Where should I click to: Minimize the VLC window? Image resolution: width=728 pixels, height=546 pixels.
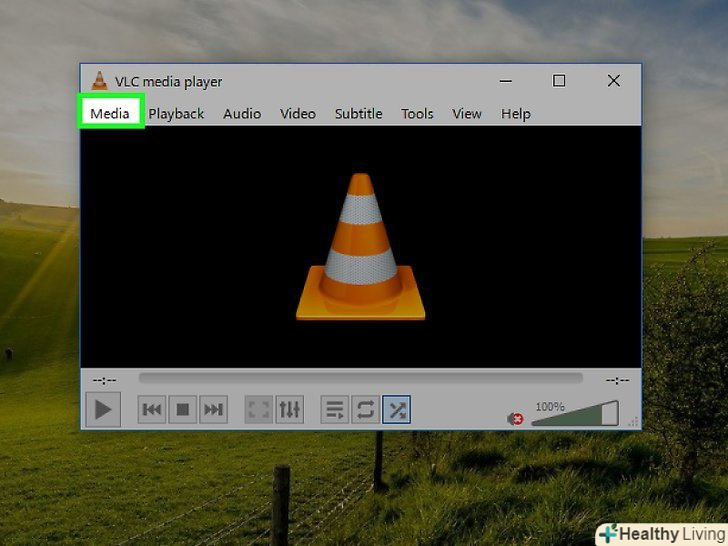tap(506, 81)
